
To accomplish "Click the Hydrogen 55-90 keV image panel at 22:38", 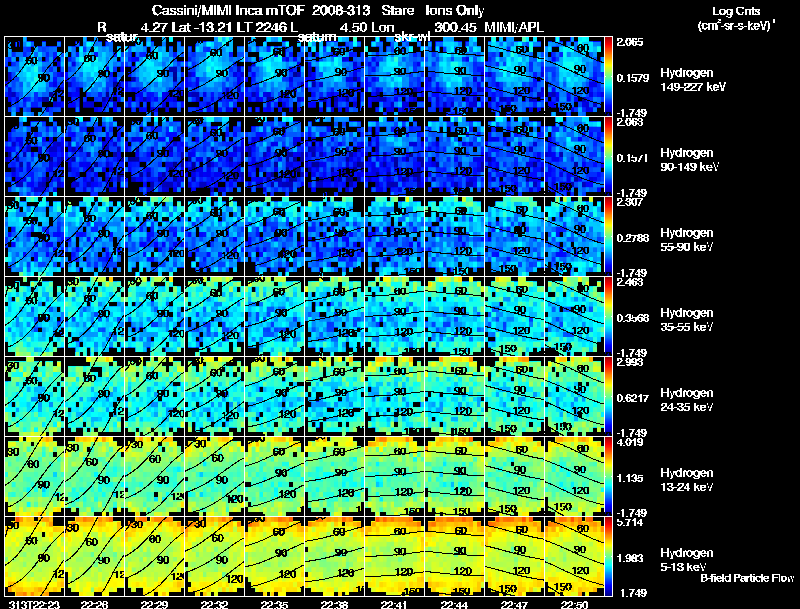I will (x=335, y=236).
